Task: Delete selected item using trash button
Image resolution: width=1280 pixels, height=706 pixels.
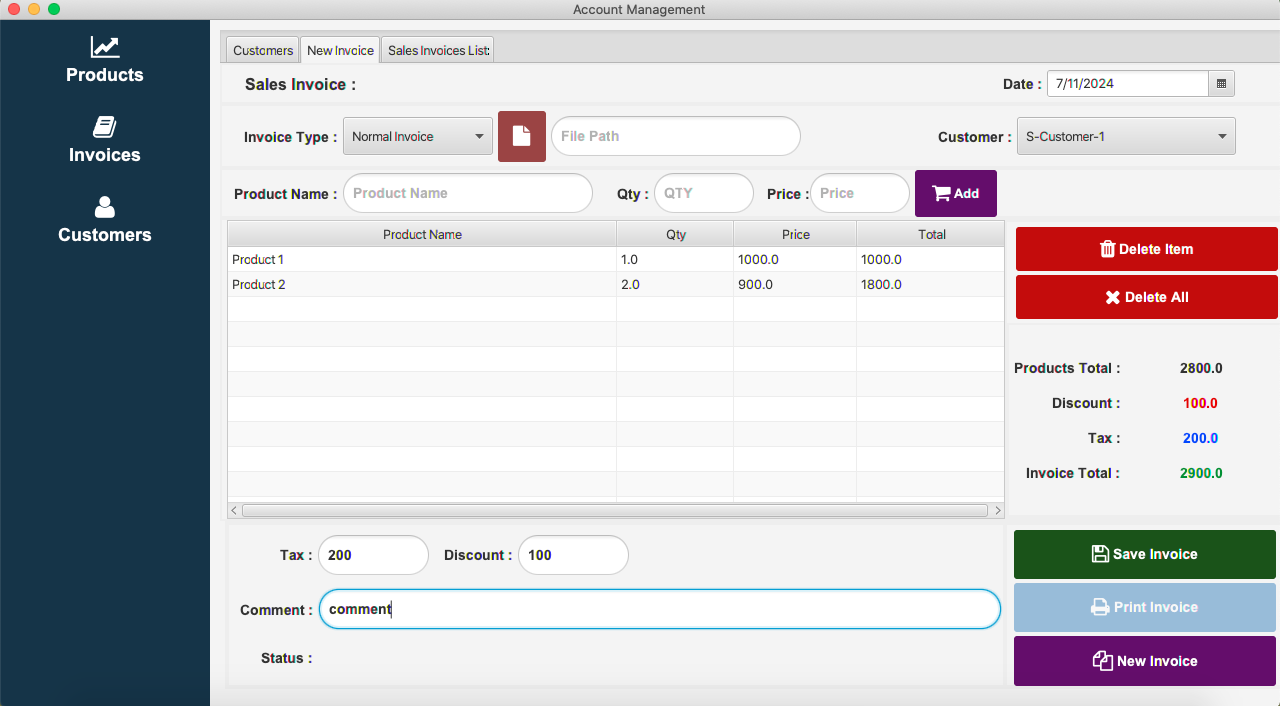Action: 1147,249
